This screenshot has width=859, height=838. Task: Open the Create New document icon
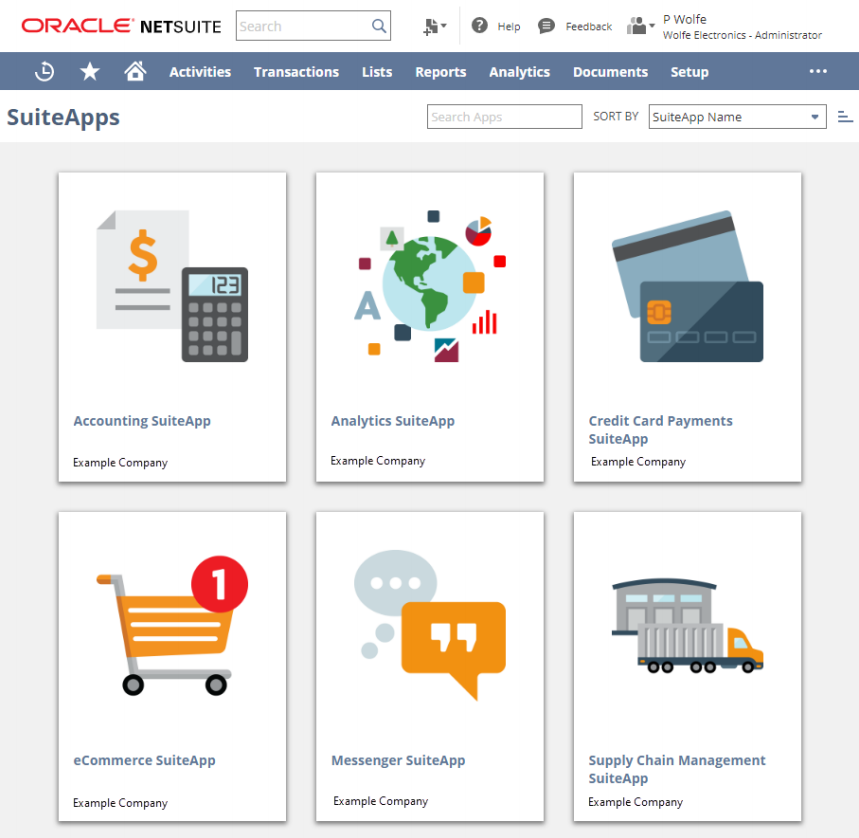434,27
